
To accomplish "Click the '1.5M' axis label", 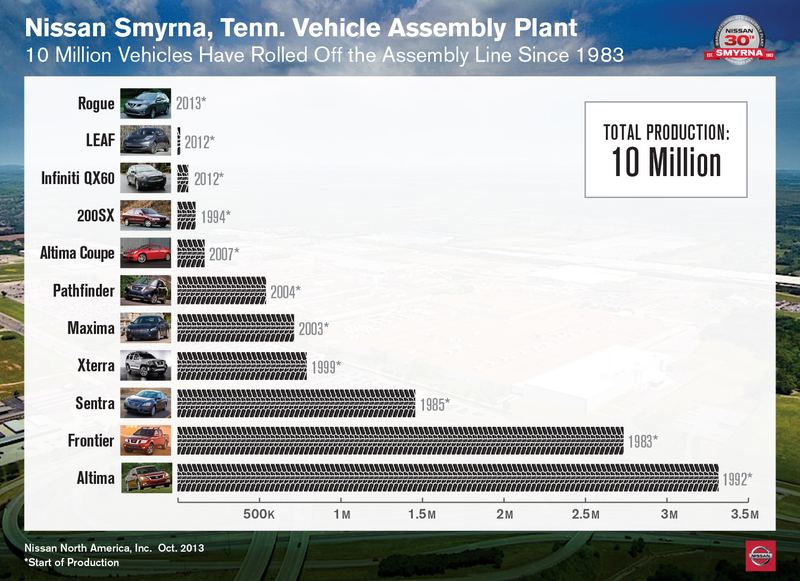I will click(x=422, y=514).
